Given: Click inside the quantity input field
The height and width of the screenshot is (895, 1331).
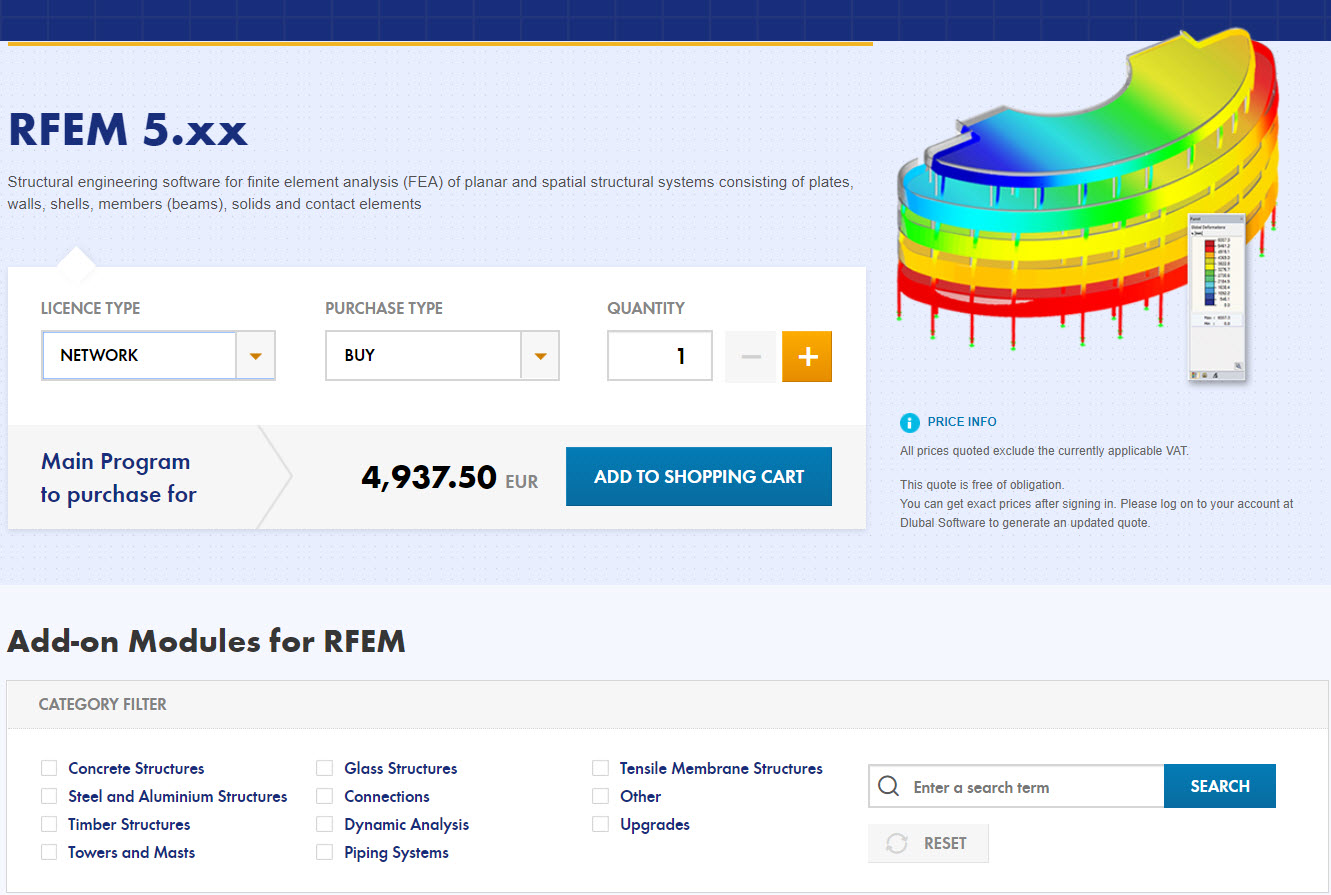Looking at the screenshot, I should (659, 355).
